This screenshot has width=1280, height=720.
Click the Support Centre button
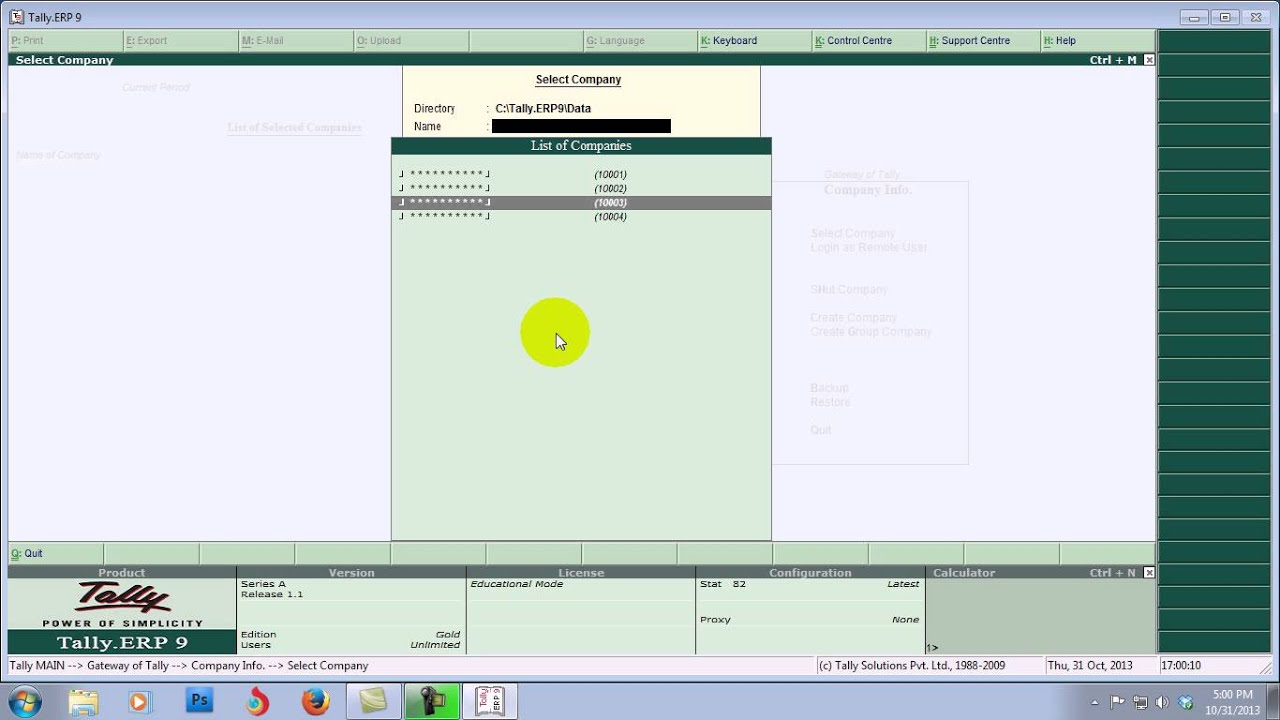click(x=984, y=41)
